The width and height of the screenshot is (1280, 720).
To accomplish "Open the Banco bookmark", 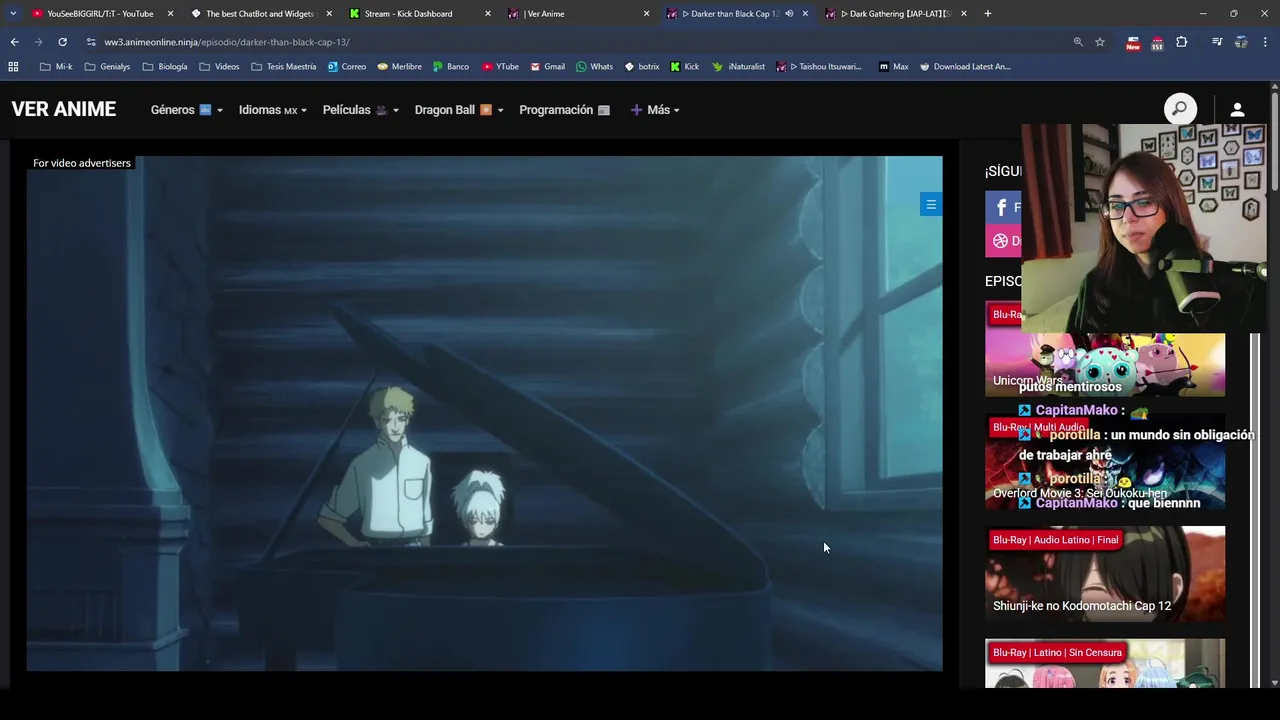I will tap(451, 67).
